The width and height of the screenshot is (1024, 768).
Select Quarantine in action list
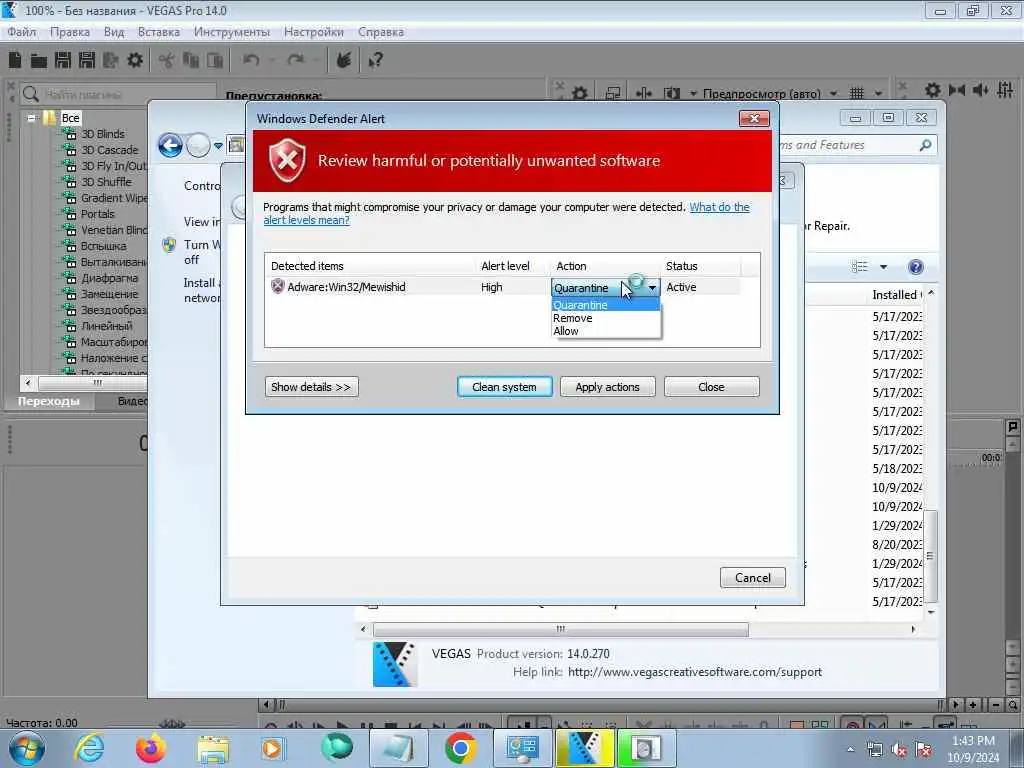coord(605,305)
